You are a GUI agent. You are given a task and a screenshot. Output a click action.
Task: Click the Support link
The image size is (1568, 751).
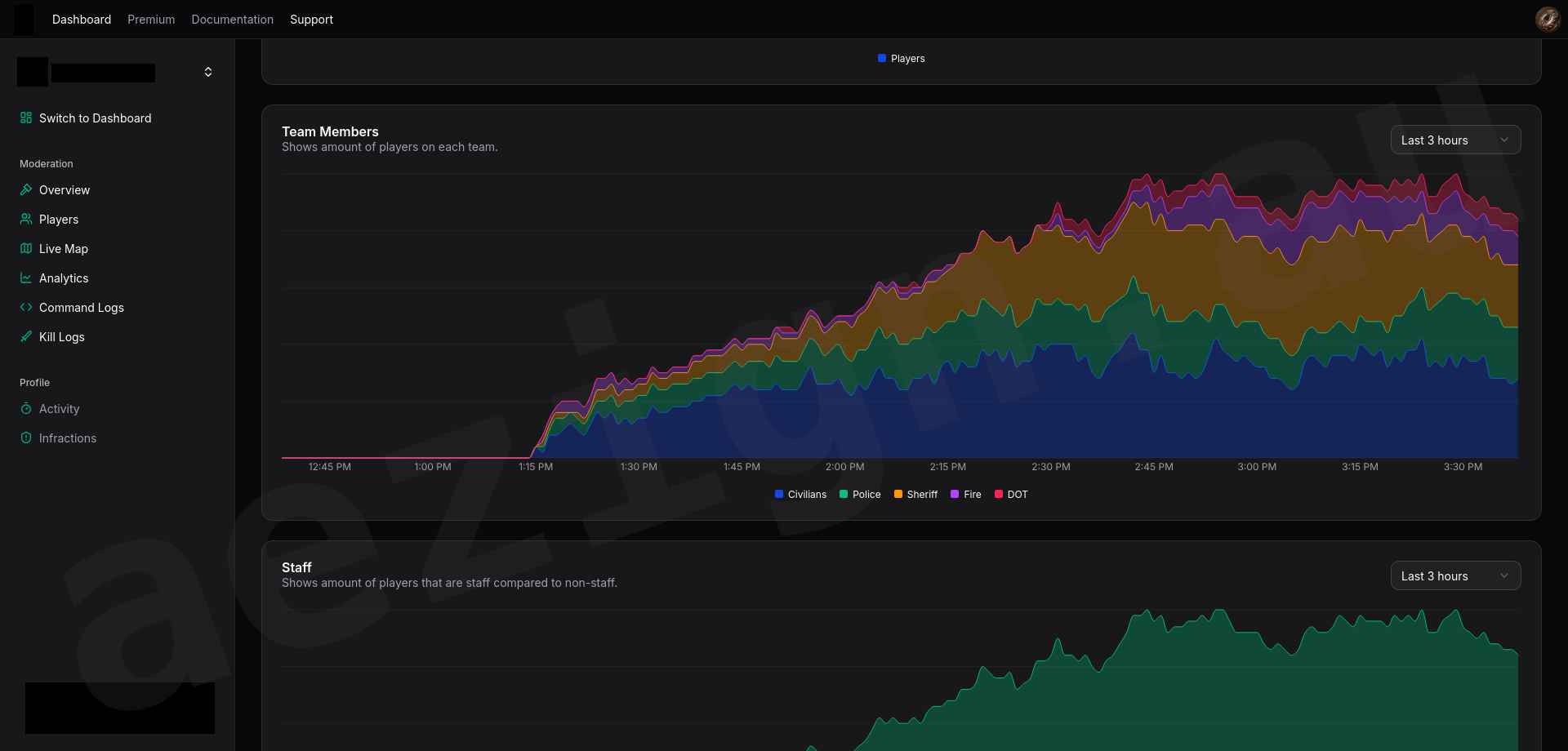tap(311, 20)
